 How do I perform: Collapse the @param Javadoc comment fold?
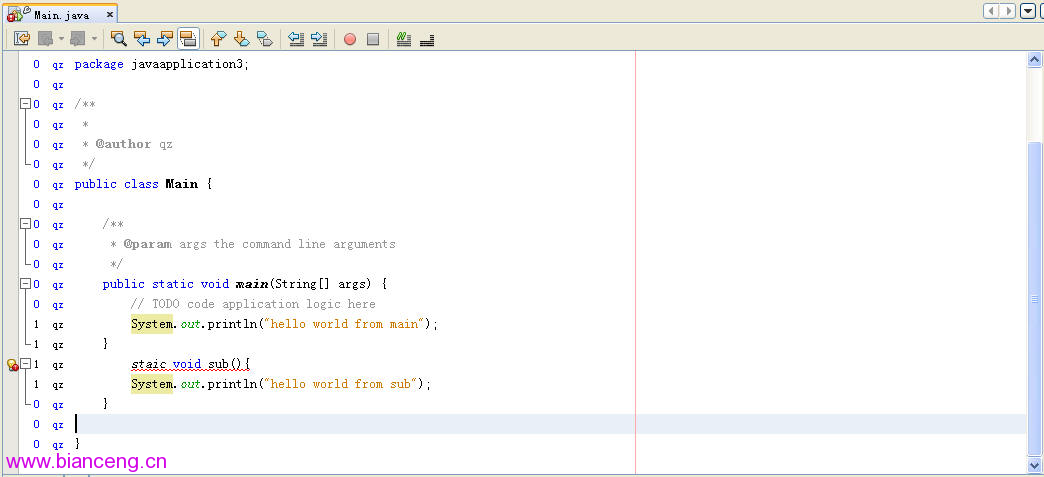pos(25,224)
